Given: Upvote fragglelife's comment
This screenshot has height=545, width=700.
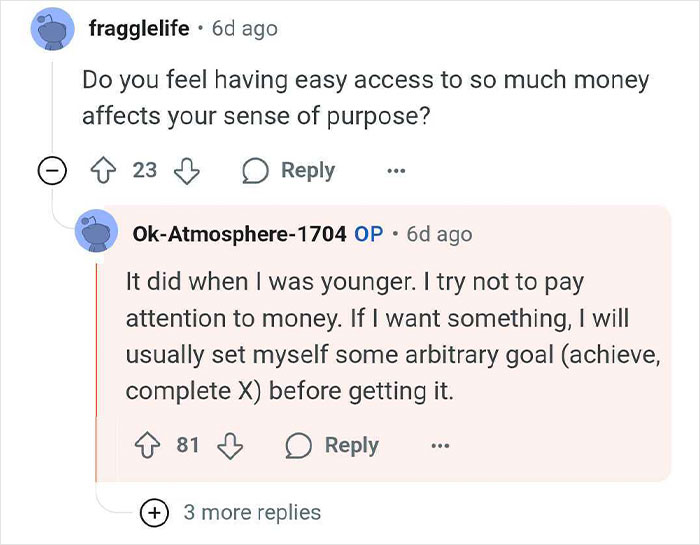Looking at the screenshot, I should (104, 171).
